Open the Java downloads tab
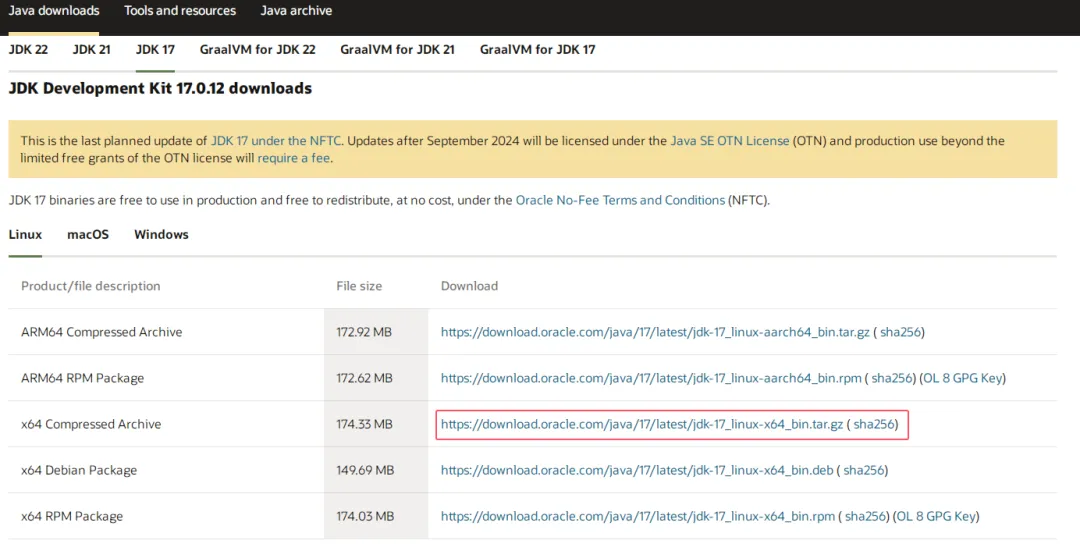Screen dimensions: 1080x551 [54, 11]
